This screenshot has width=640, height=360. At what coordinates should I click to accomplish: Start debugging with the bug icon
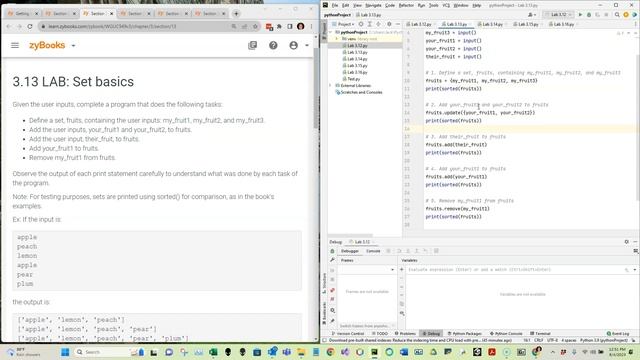pyautogui.click(x=589, y=15)
